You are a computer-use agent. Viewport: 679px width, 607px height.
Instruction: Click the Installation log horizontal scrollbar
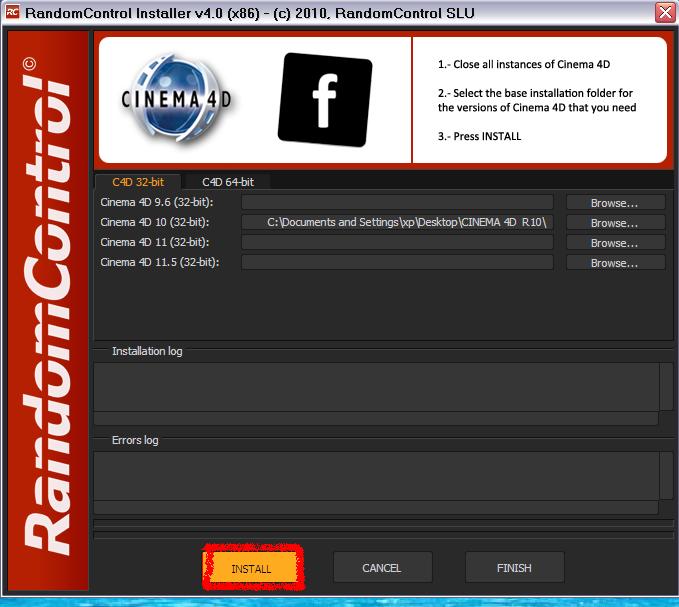click(x=376, y=418)
